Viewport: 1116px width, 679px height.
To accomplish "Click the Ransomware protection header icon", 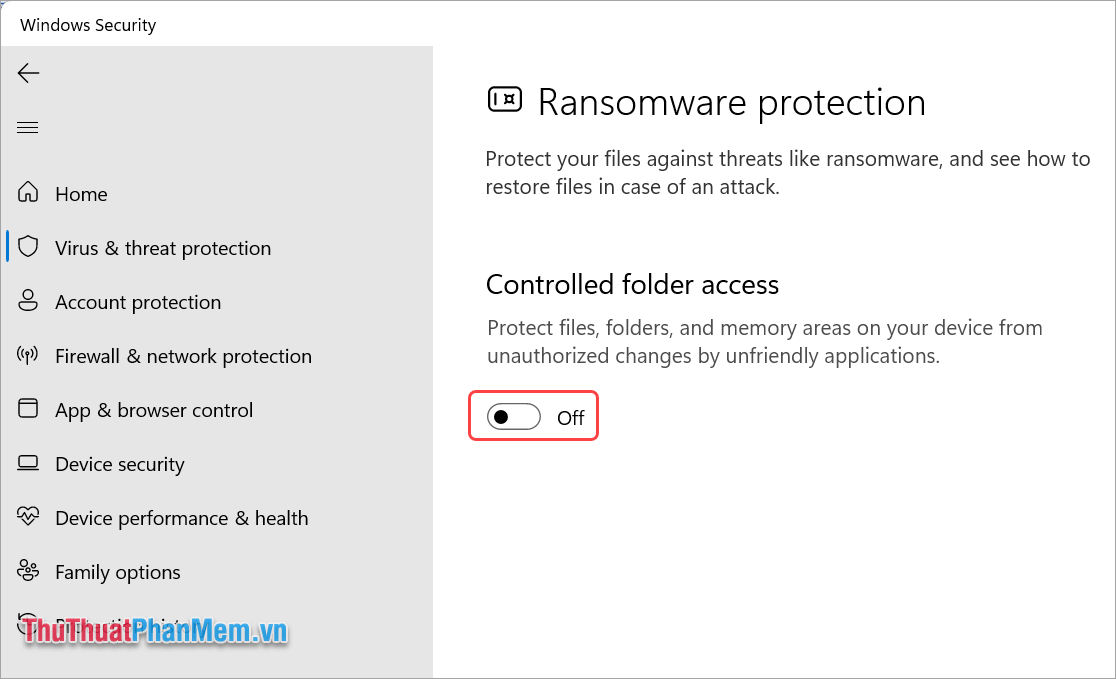I will (505, 99).
